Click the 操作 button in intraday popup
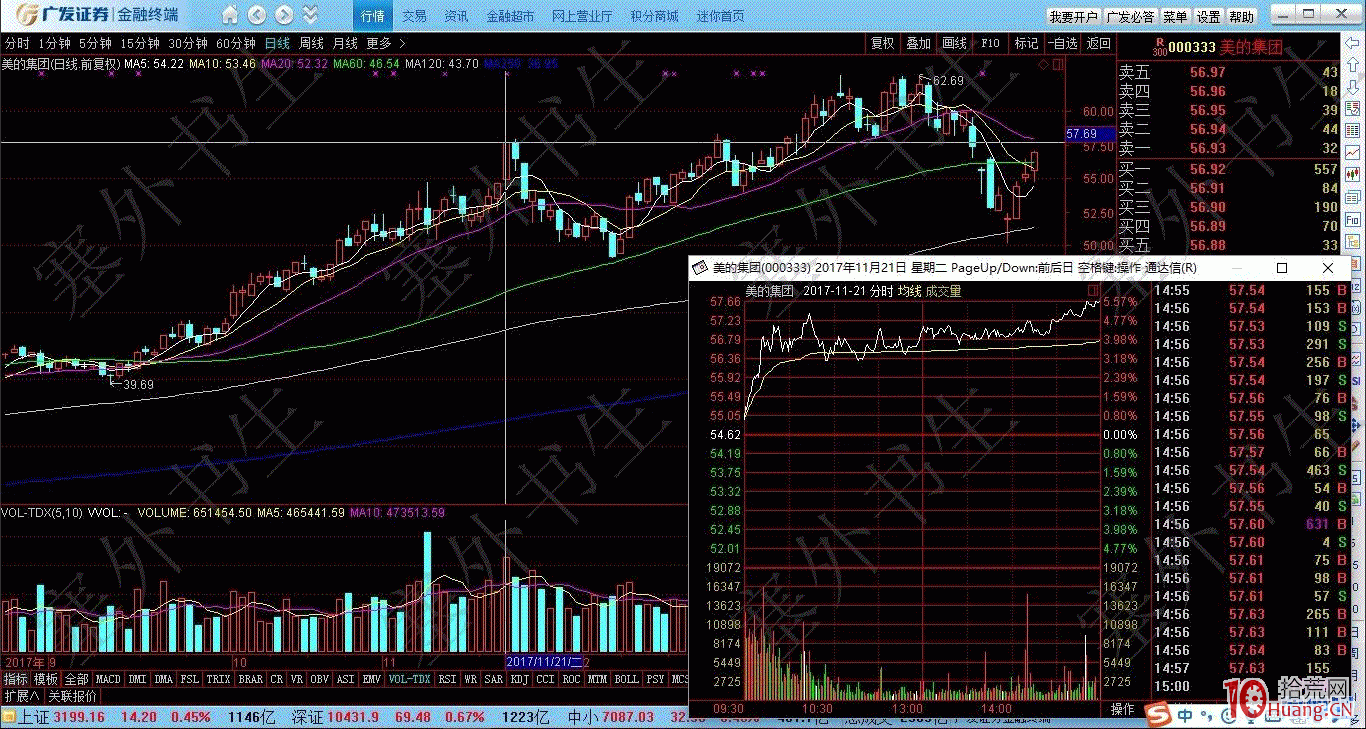Image resolution: width=1366 pixels, height=729 pixels. 1123,709
